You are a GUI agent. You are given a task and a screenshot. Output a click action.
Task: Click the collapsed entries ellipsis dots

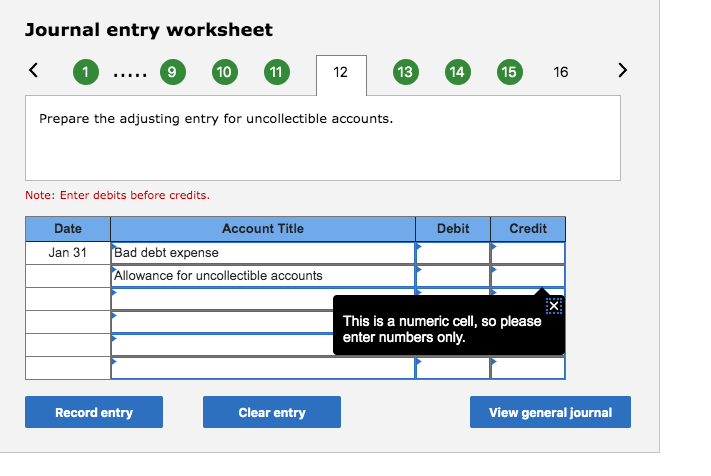coord(130,75)
